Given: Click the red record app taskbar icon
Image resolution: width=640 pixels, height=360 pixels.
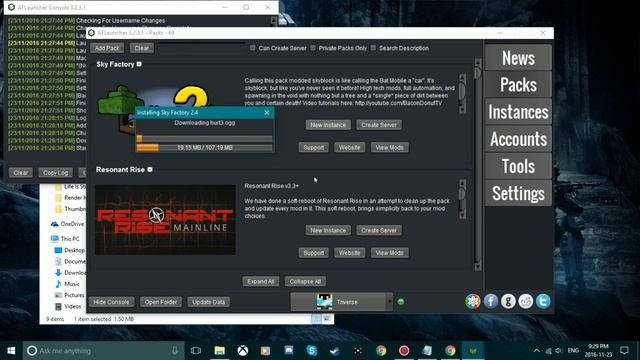Looking at the screenshot, I should tap(404, 351).
